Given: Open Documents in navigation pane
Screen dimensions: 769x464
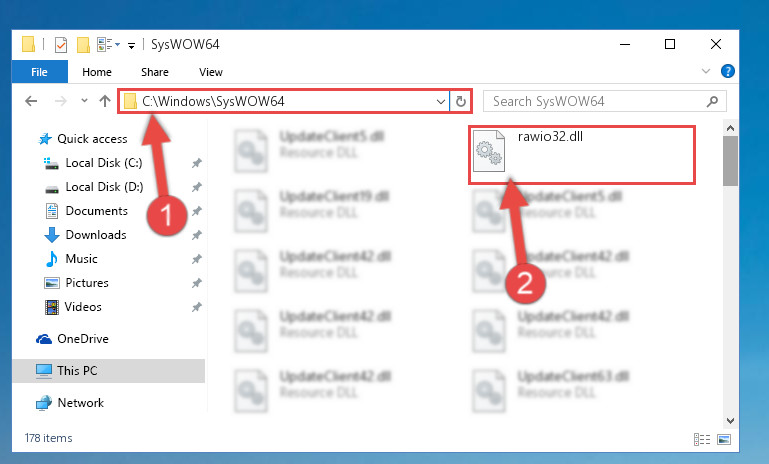Looking at the screenshot, I should 86,211.
